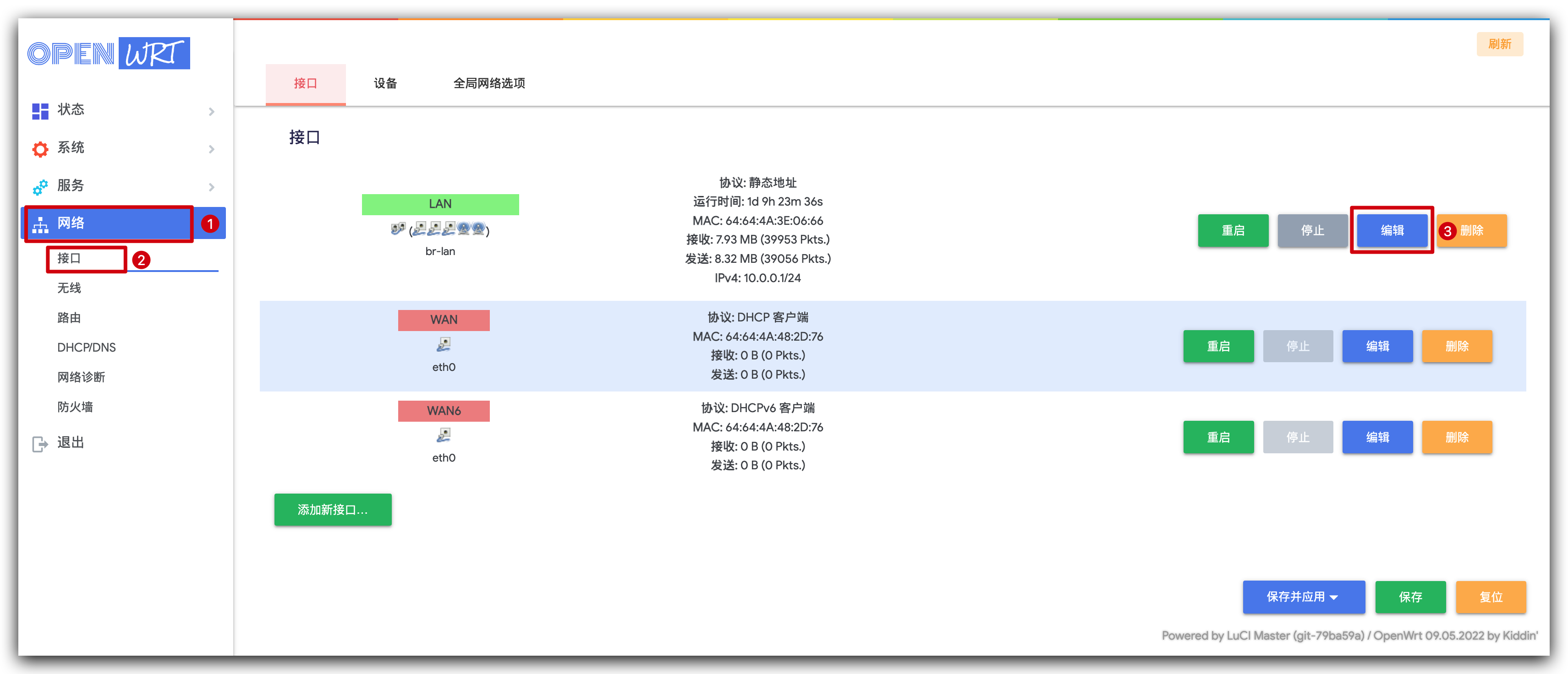The width and height of the screenshot is (1568, 674).
Task: Open the 状态 sidebar menu
Action: [x=124, y=110]
